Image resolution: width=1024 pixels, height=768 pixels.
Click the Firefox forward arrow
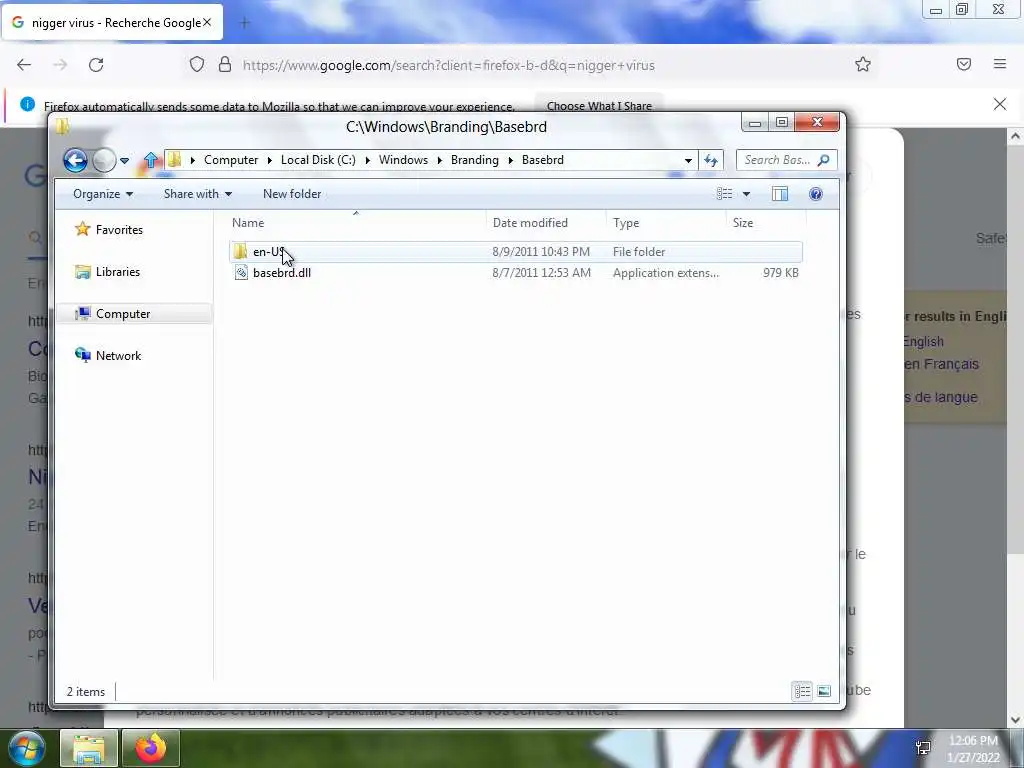pyautogui.click(x=60, y=65)
